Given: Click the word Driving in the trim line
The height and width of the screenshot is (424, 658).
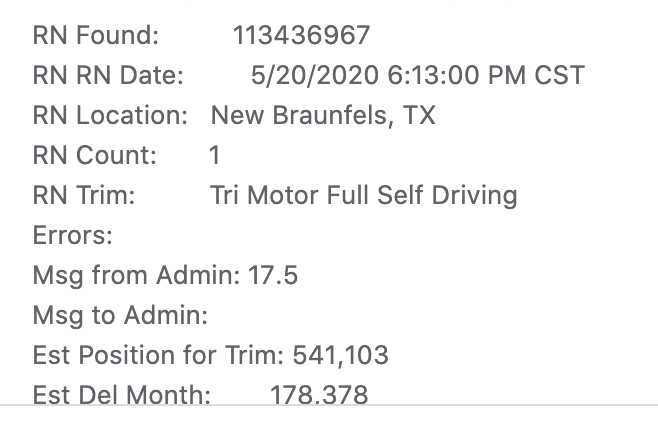Looking at the screenshot, I should 474,196.
